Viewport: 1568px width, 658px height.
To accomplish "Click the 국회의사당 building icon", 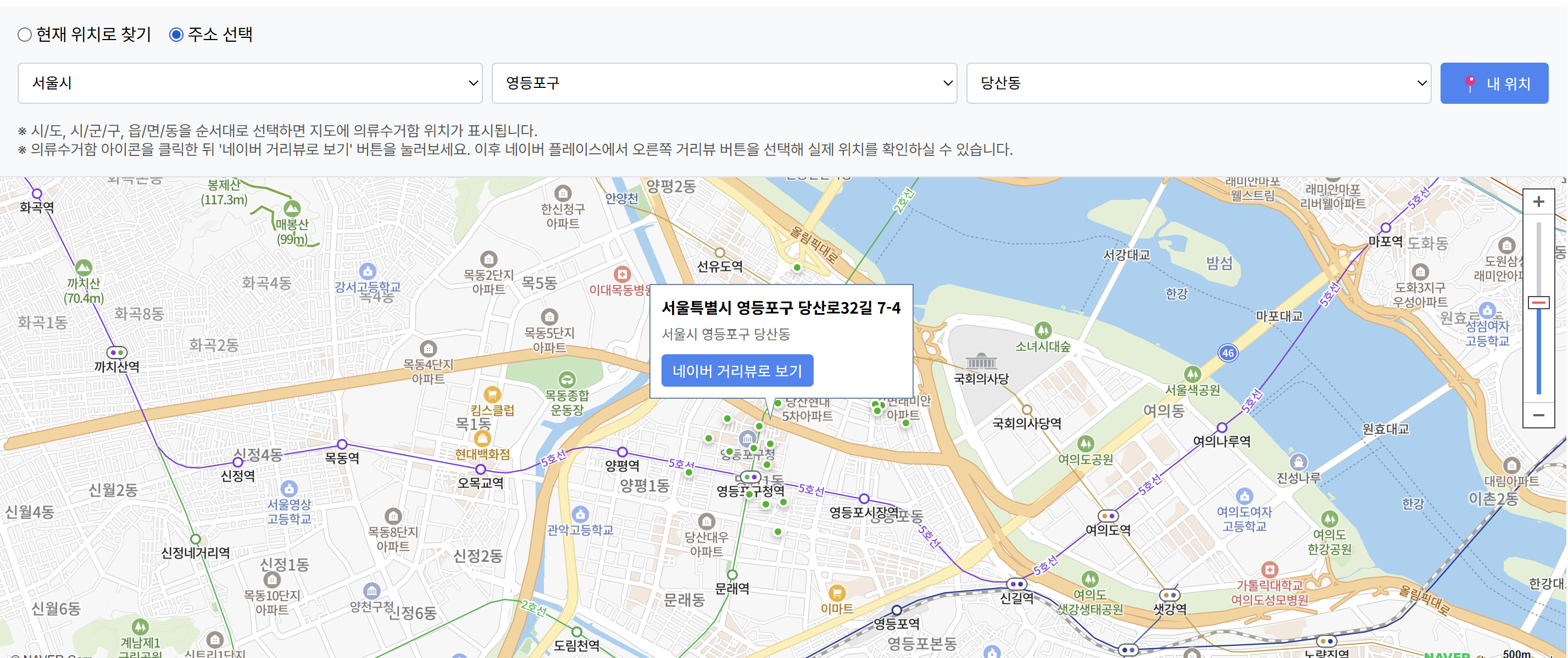I will 981,360.
